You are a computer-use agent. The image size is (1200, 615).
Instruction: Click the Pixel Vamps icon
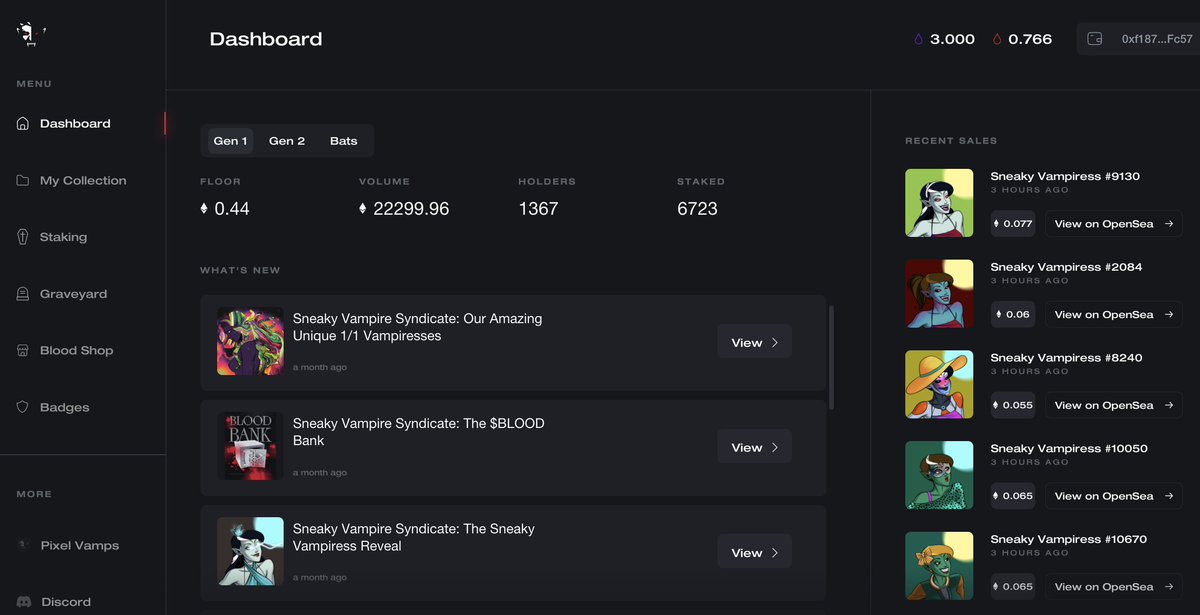point(23,546)
